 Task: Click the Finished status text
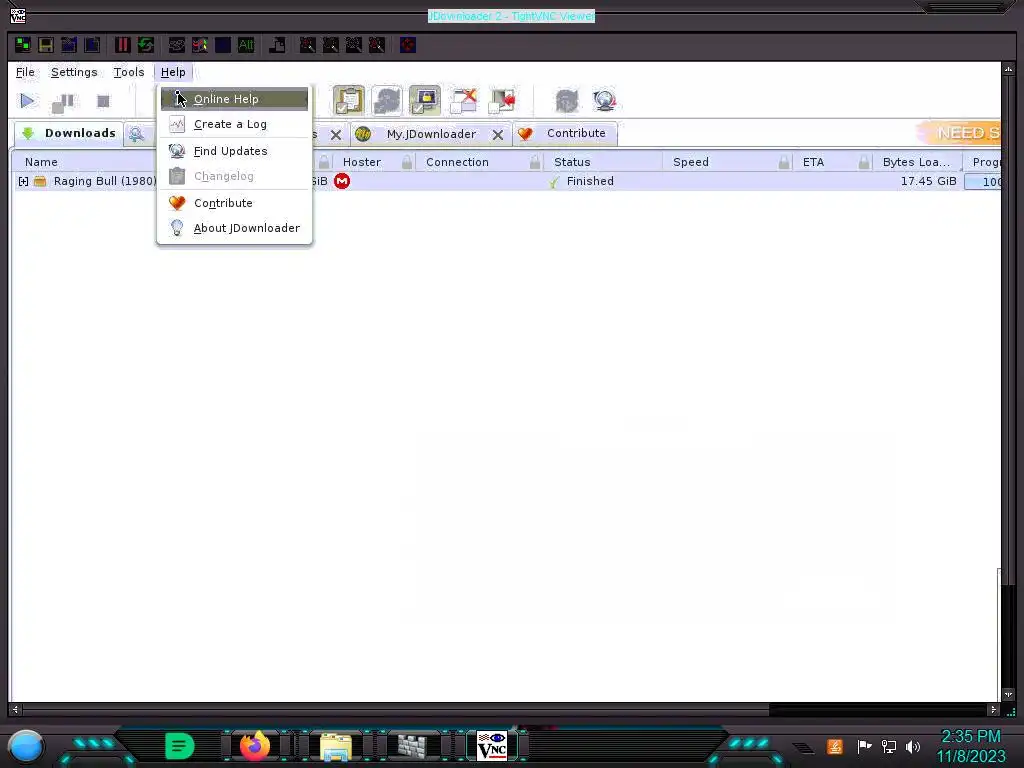click(x=590, y=181)
